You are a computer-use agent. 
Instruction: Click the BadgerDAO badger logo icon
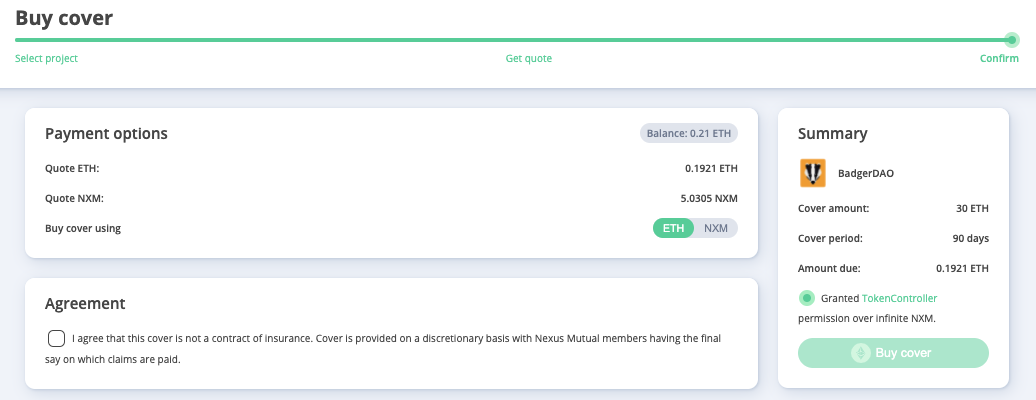pyautogui.click(x=813, y=173)
